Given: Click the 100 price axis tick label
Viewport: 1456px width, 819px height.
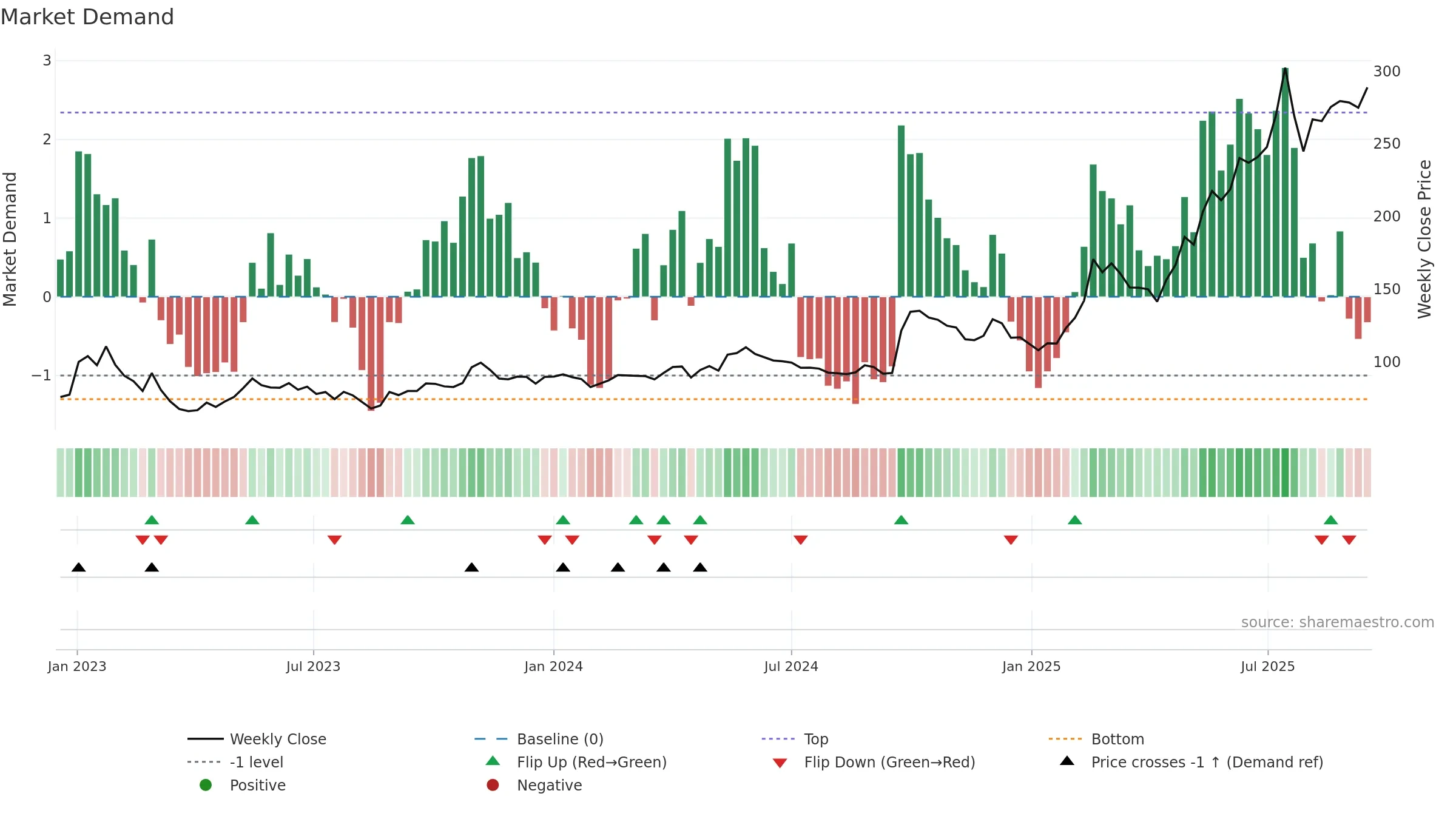Looking at the screenshot, I should point(1387,362).
